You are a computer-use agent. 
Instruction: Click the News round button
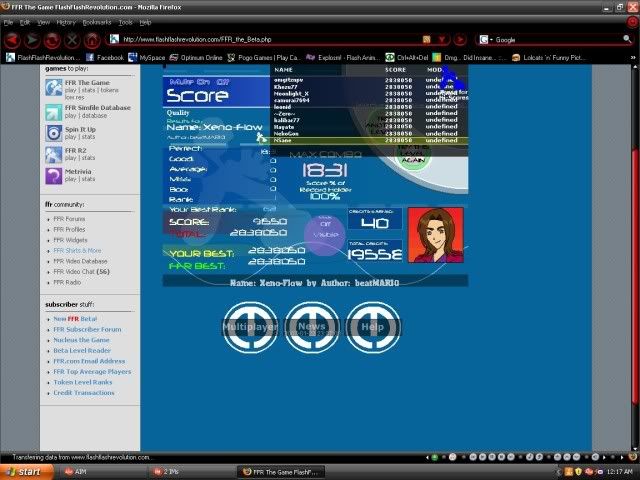click(x=311, y=327)
